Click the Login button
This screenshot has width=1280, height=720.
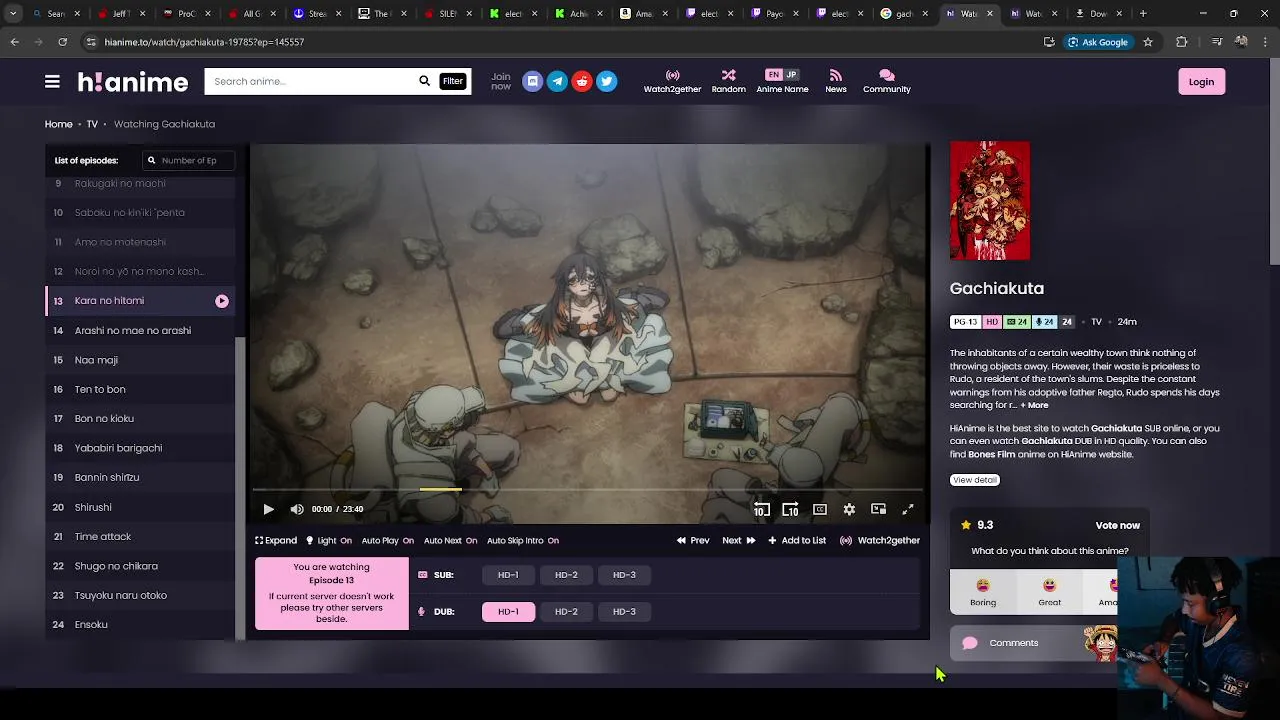(1201, 82)
